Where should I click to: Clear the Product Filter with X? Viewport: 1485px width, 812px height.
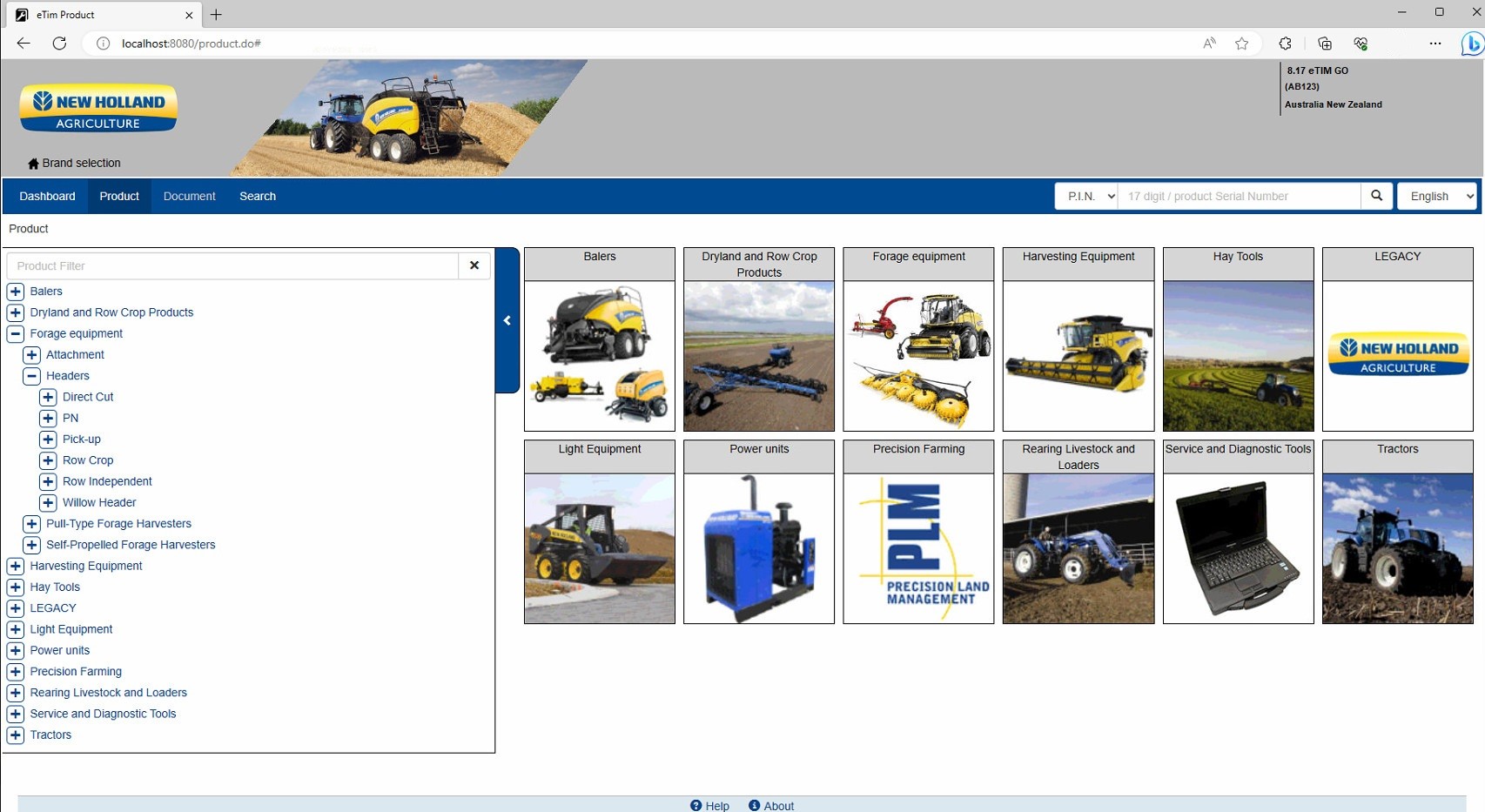coord(474,265)
